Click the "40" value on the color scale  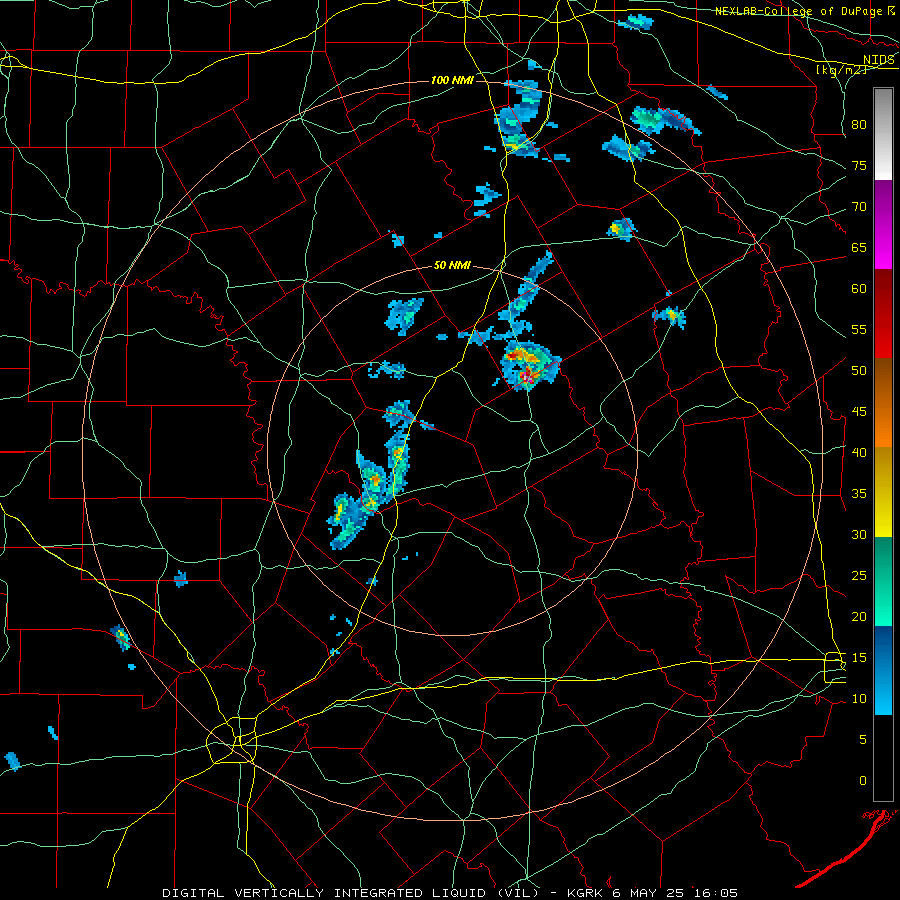pyautogui.click(x=859, y=452)
